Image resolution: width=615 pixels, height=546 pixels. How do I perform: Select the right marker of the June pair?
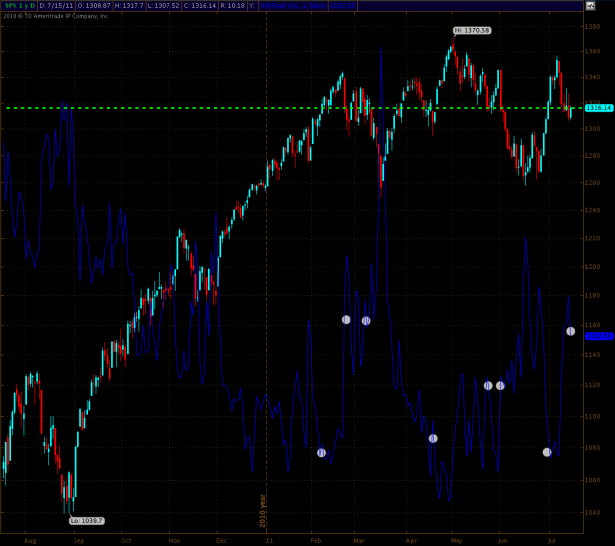(x=500, y=385)
